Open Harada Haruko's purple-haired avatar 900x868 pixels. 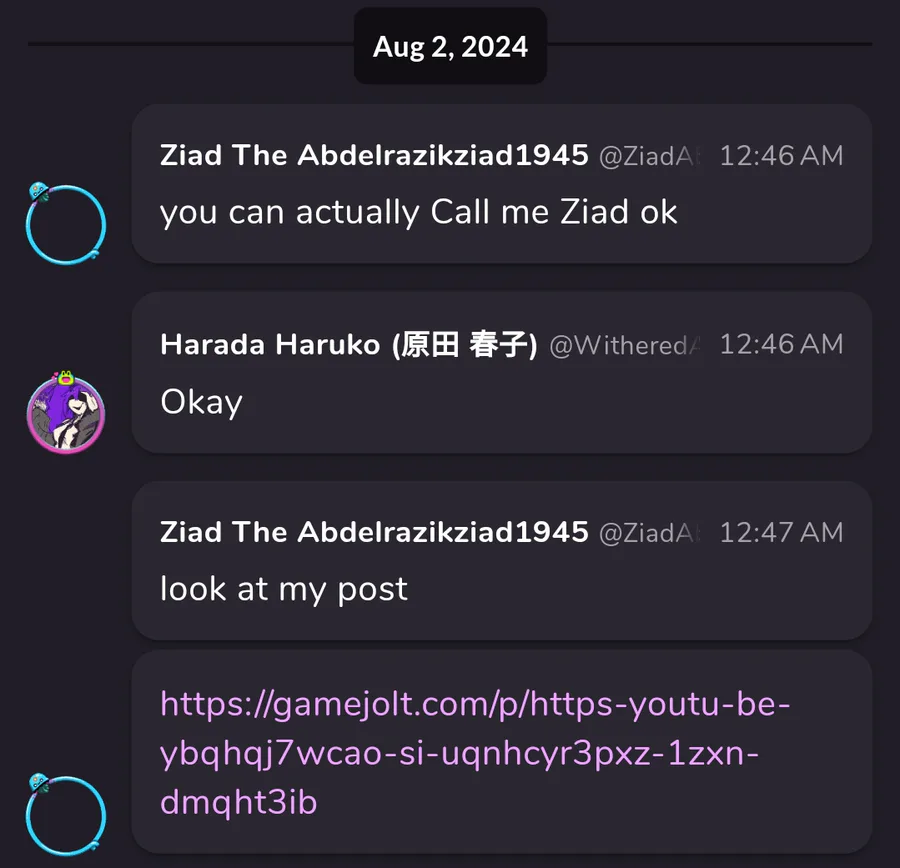(66, 413)
